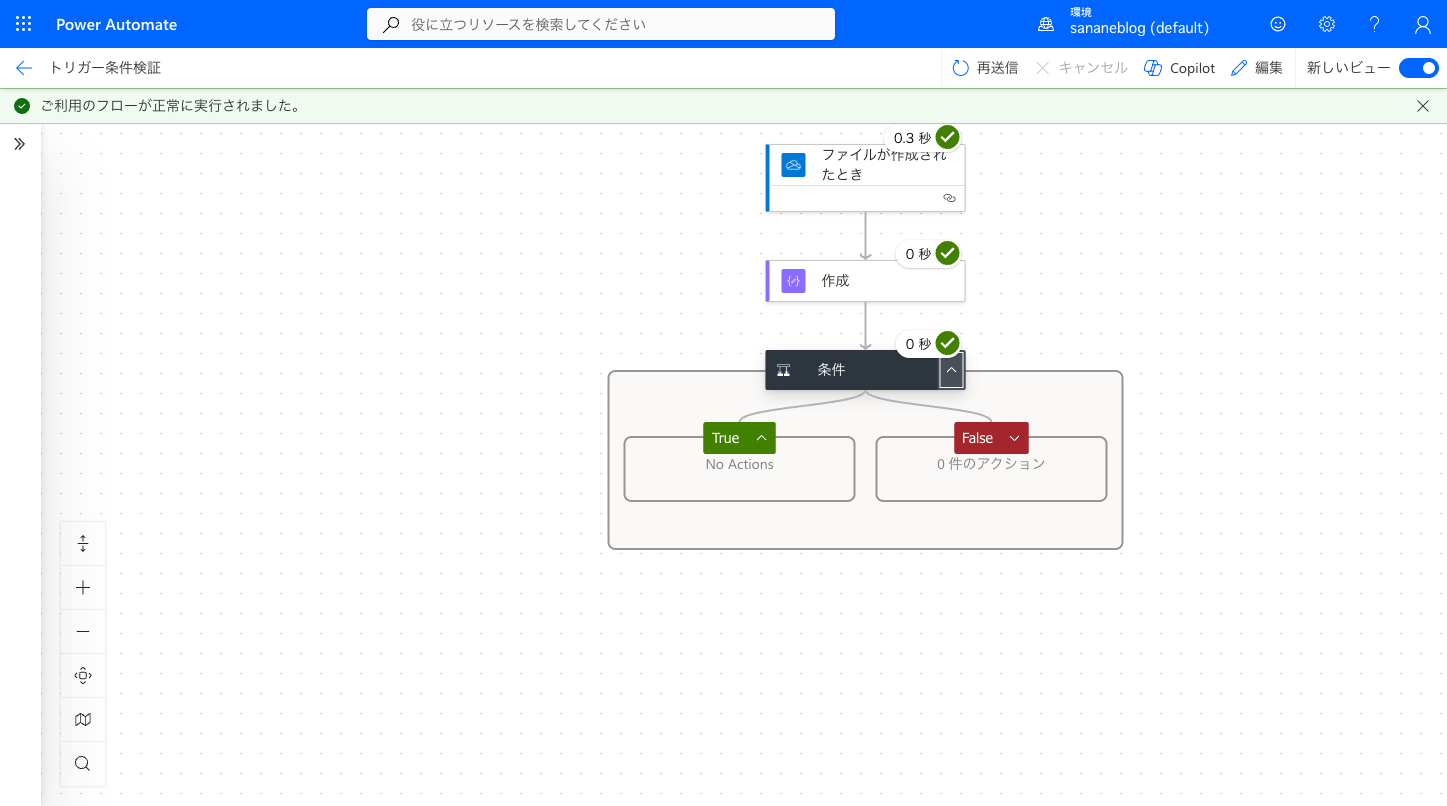The width and height of the screenshot is (1447, 806).
Task: Open the ファイルが作成されたとき trigger card
Action: click(866, 178)
